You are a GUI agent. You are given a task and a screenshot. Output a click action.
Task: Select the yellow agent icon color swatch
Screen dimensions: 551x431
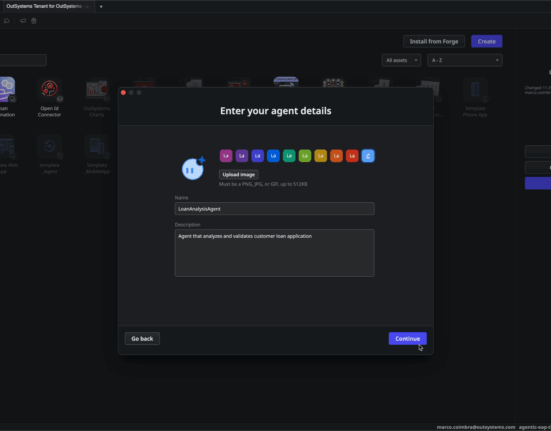(x=320, y=156)
